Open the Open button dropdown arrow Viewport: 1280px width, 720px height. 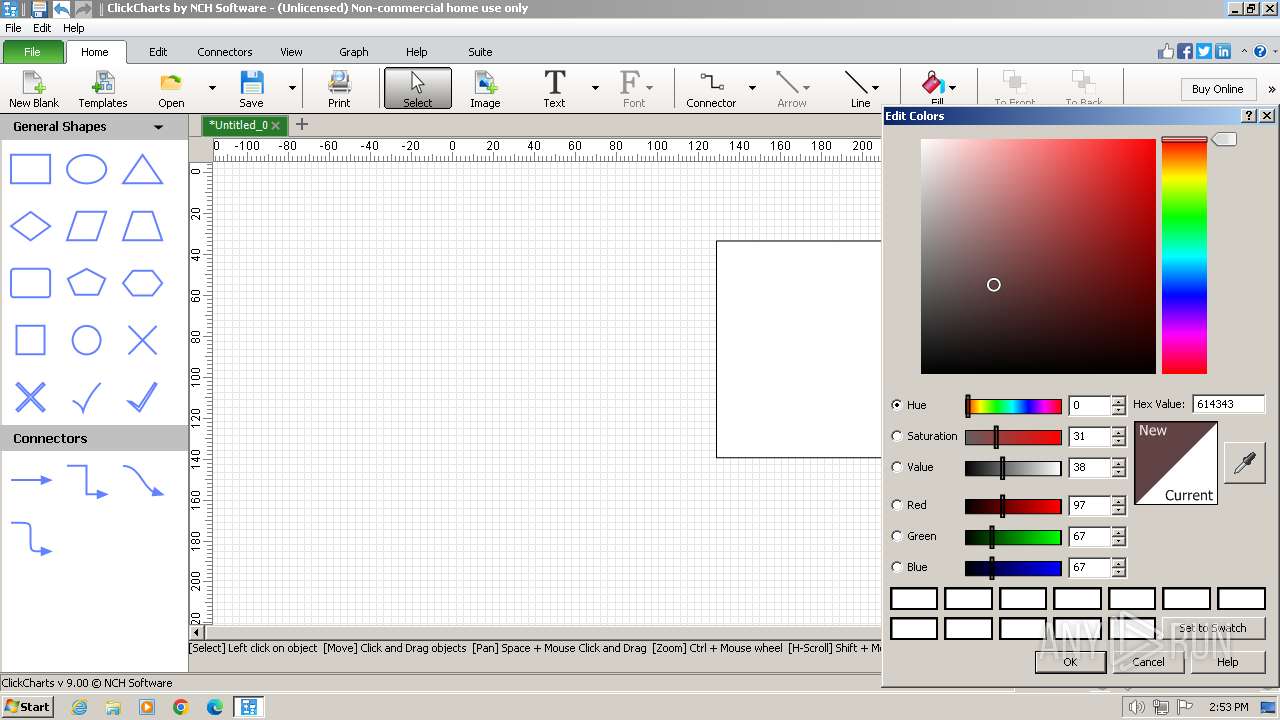(212, 88)
